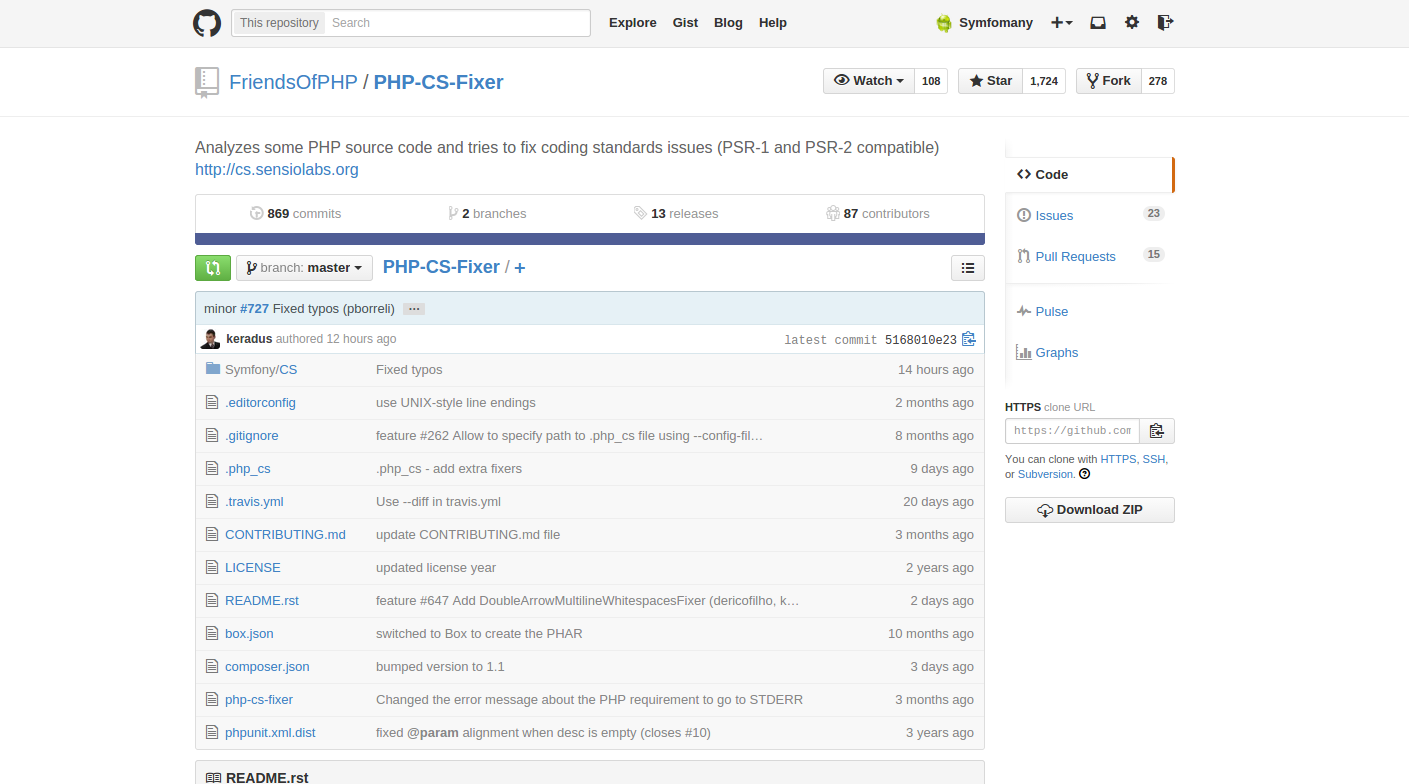Toggle the file list view button
Image resolution: width=1409 pixels, height=784 pixels.
pos(967,268)
